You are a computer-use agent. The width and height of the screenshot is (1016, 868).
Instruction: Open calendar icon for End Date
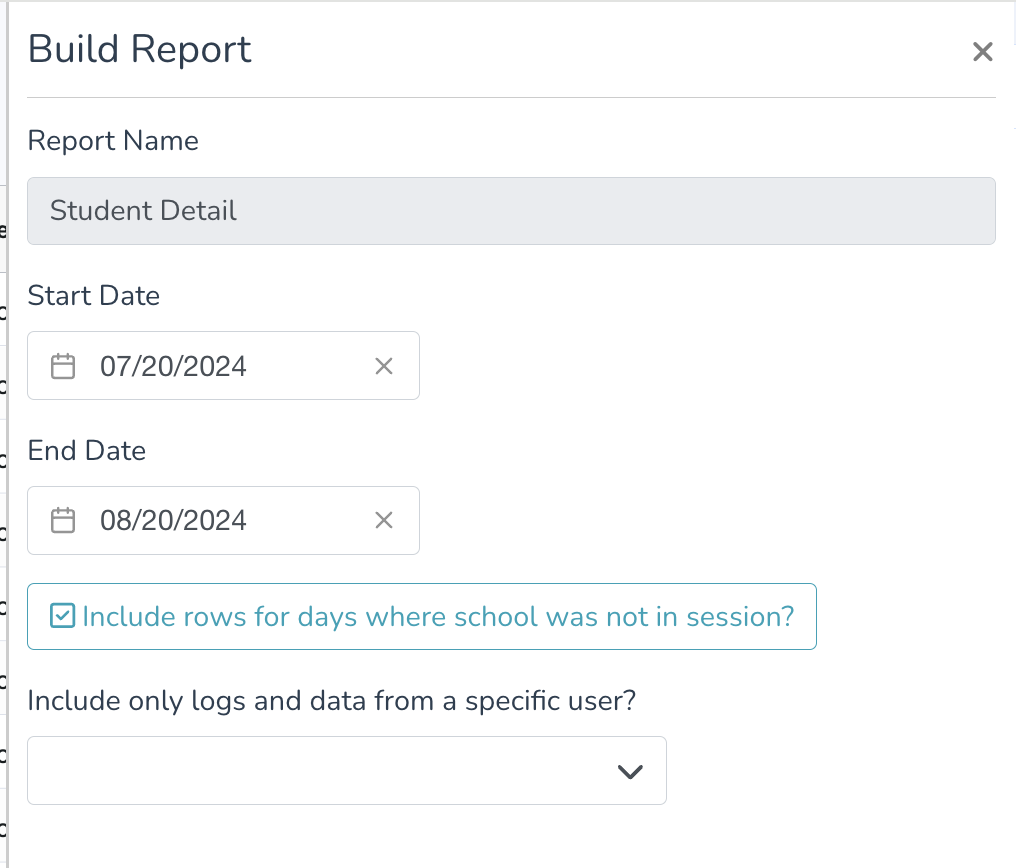63,520
